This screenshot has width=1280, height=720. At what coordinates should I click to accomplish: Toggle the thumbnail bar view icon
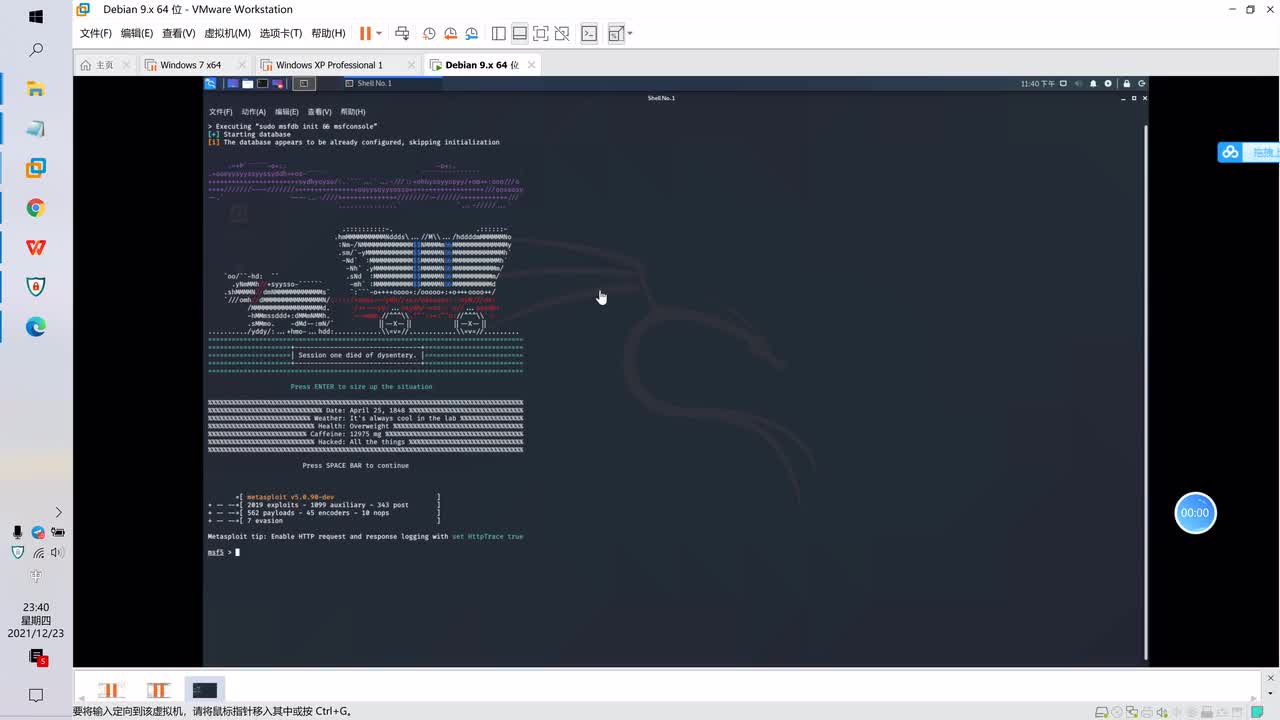coord(520,33)
